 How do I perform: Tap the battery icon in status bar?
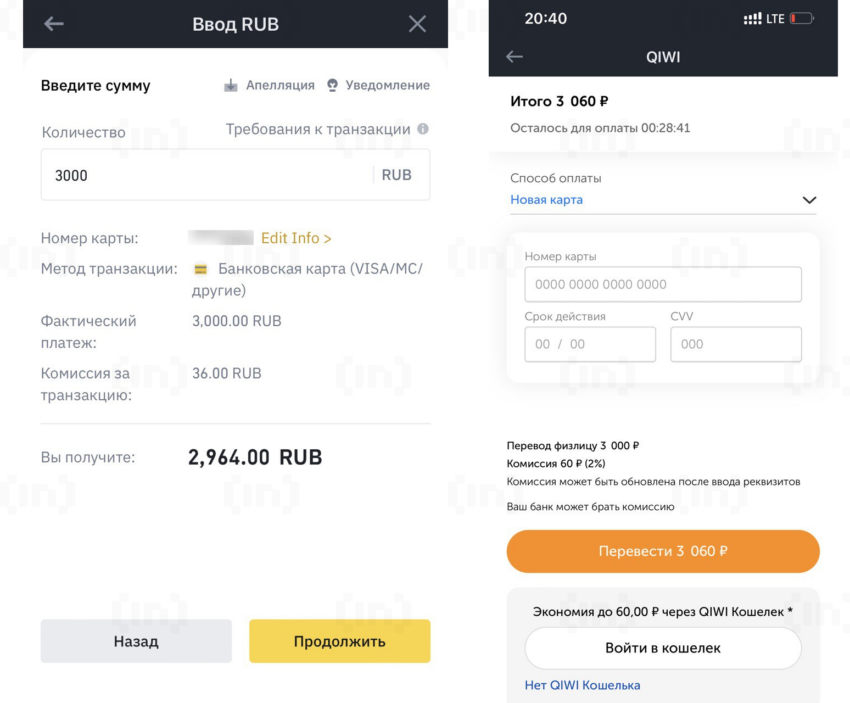pos(802,19)
